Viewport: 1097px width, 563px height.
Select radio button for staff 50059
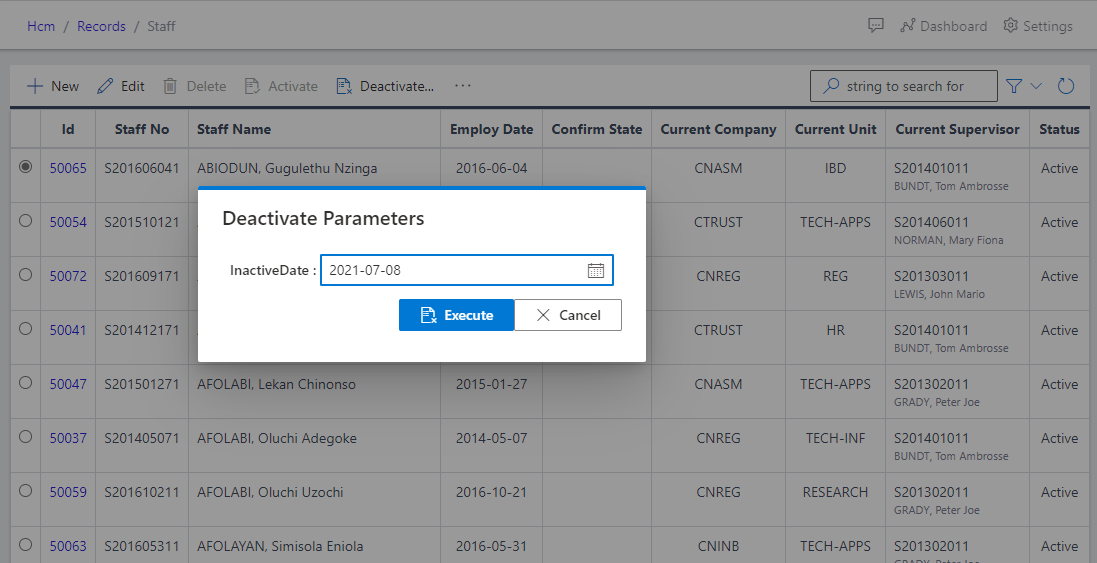pos(25,490)
